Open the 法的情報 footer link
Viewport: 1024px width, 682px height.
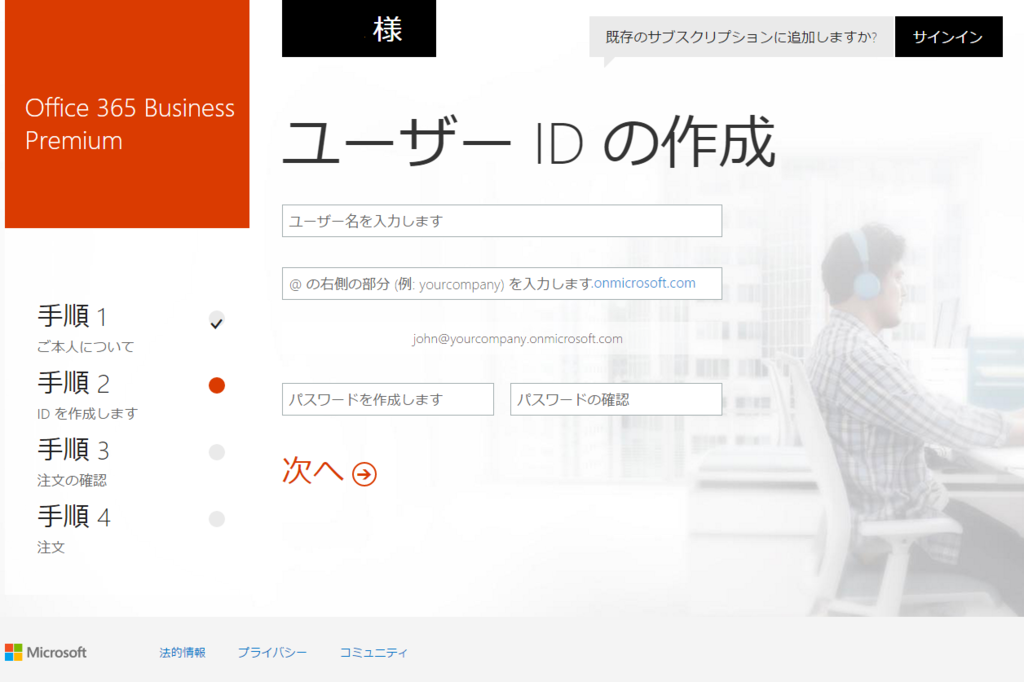pyautogui.click(x=182, y=652)
